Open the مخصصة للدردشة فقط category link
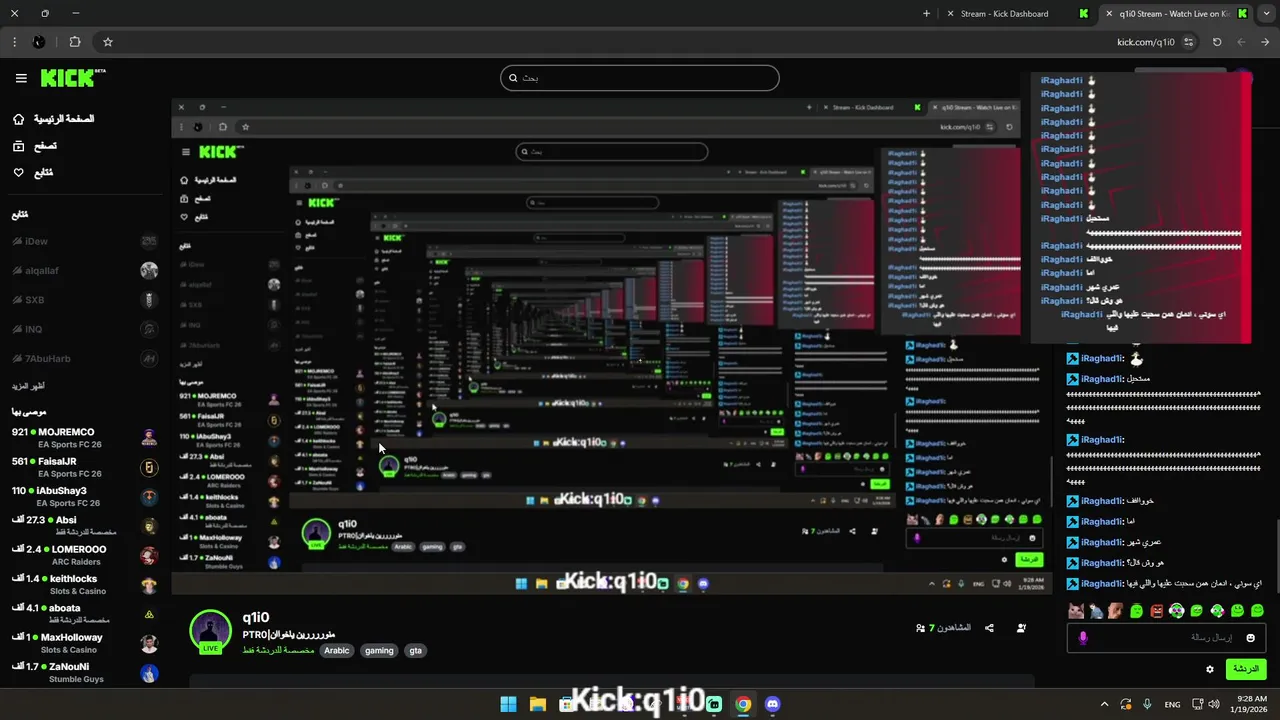The height and width of the screenshot is (720, 1280). pos(279,651)
